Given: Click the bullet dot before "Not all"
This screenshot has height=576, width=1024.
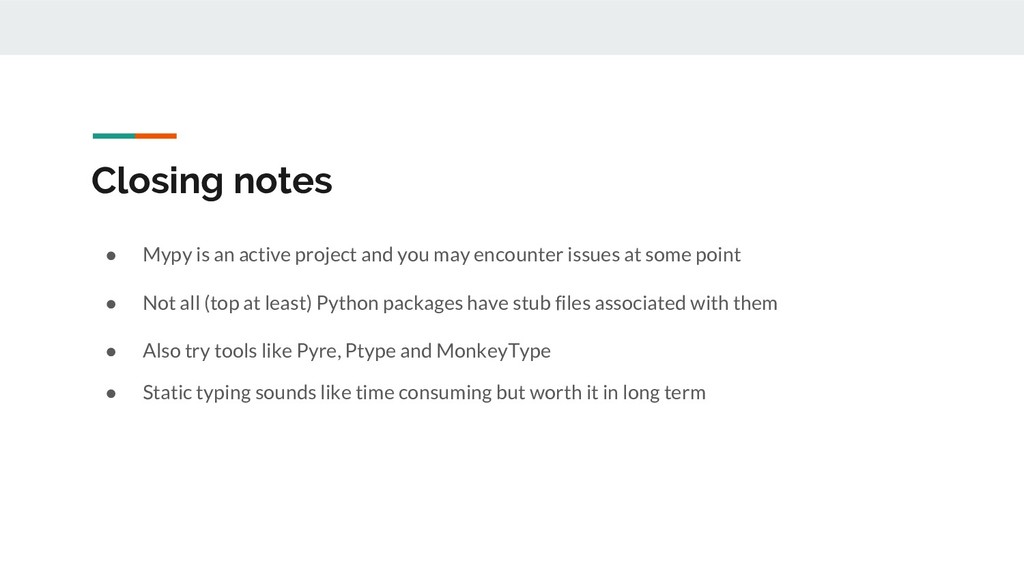Looking at the screenshot, I should click(113, 303).
